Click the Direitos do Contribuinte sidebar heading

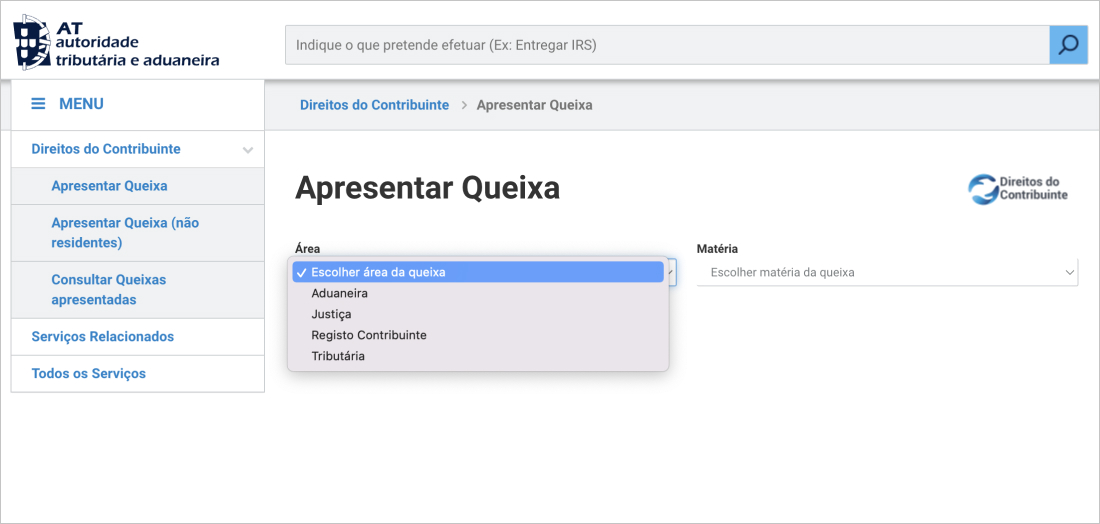106,149
